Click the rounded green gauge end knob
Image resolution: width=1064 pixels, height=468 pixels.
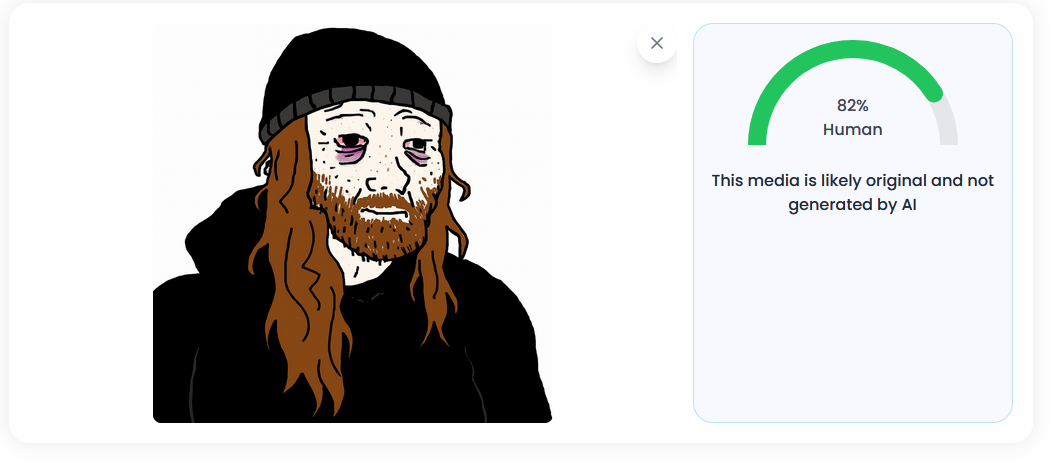coord(934,94)
